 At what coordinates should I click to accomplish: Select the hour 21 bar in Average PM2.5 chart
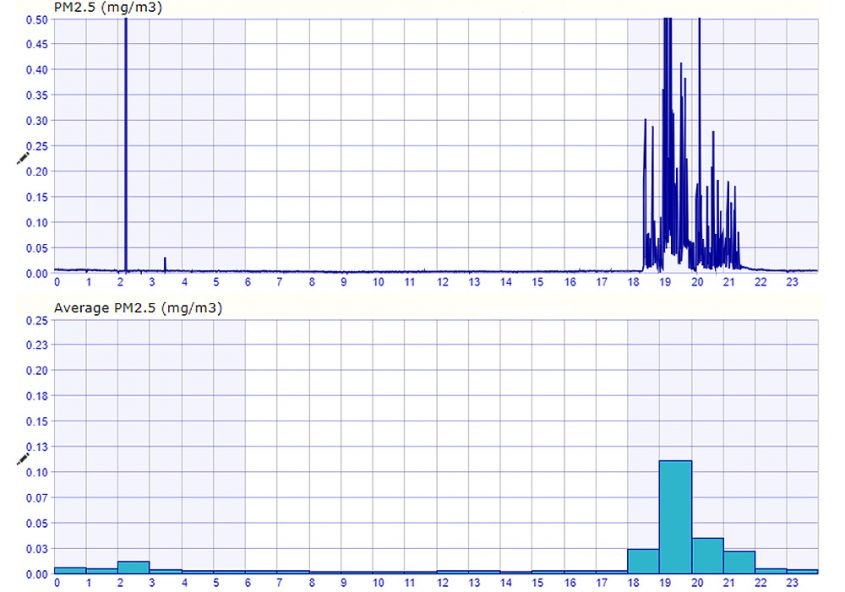pos(739,562)
